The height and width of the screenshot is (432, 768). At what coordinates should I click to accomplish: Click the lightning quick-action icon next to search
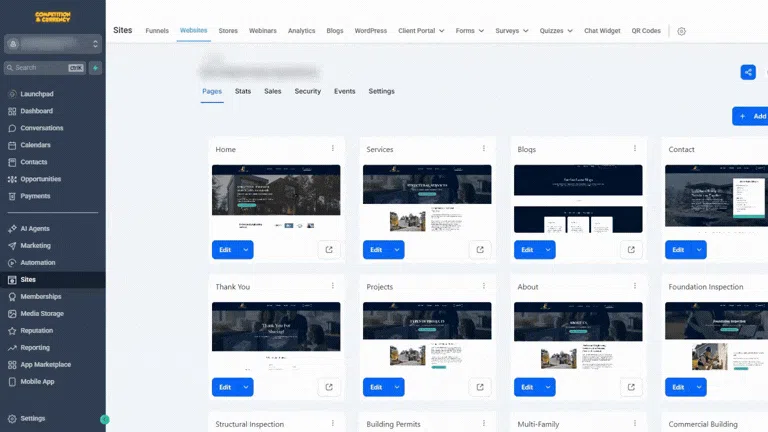96,68
